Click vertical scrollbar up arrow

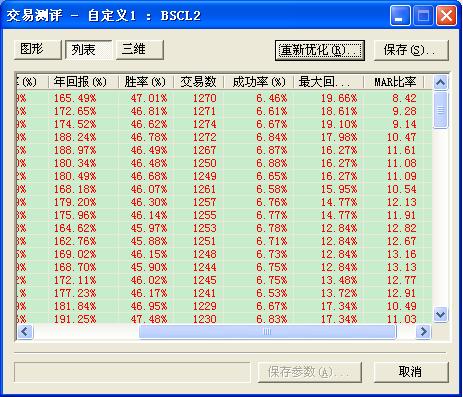[441, 82]
